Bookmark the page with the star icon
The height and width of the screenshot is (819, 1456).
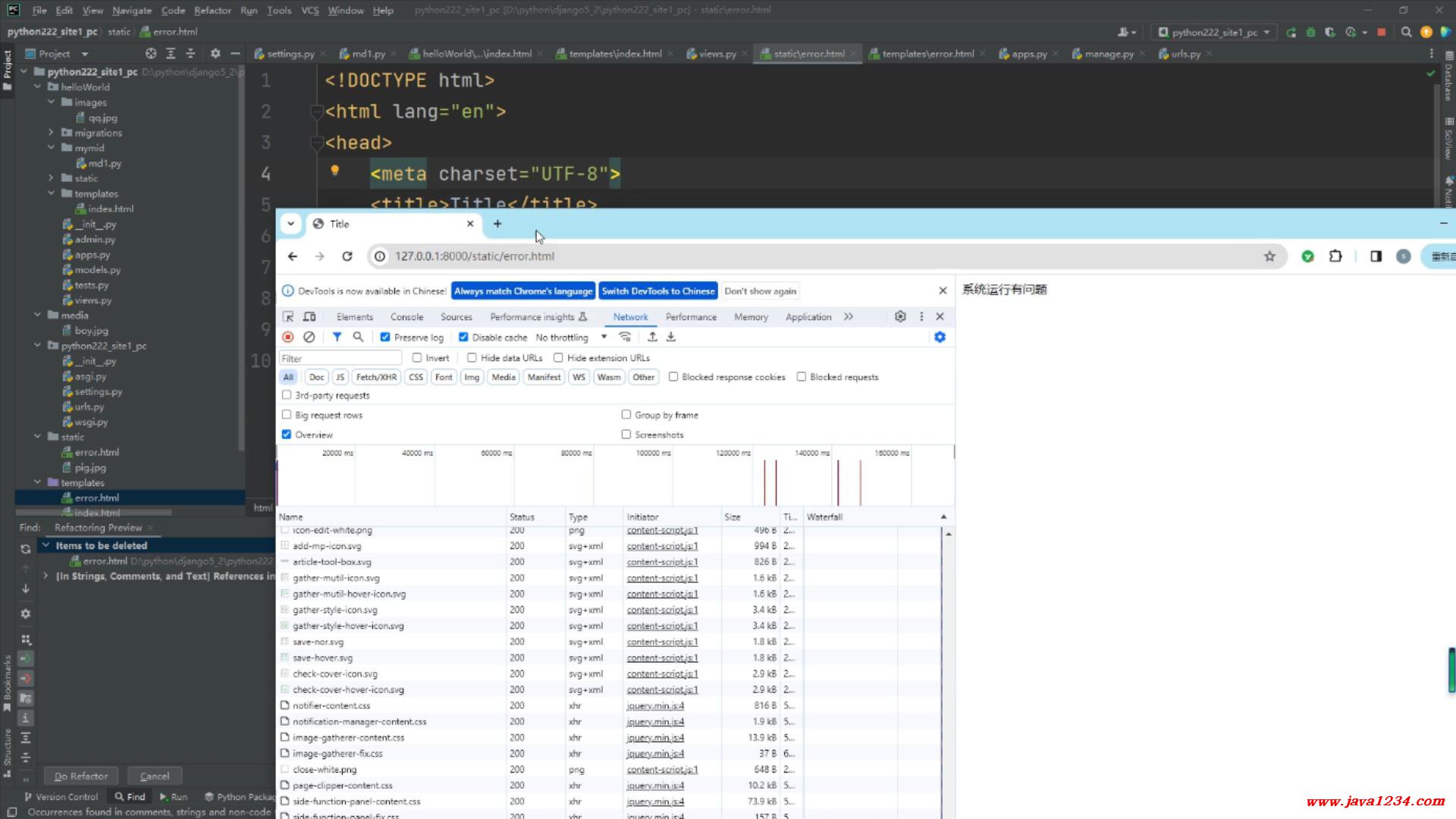tap(1269, 256)
